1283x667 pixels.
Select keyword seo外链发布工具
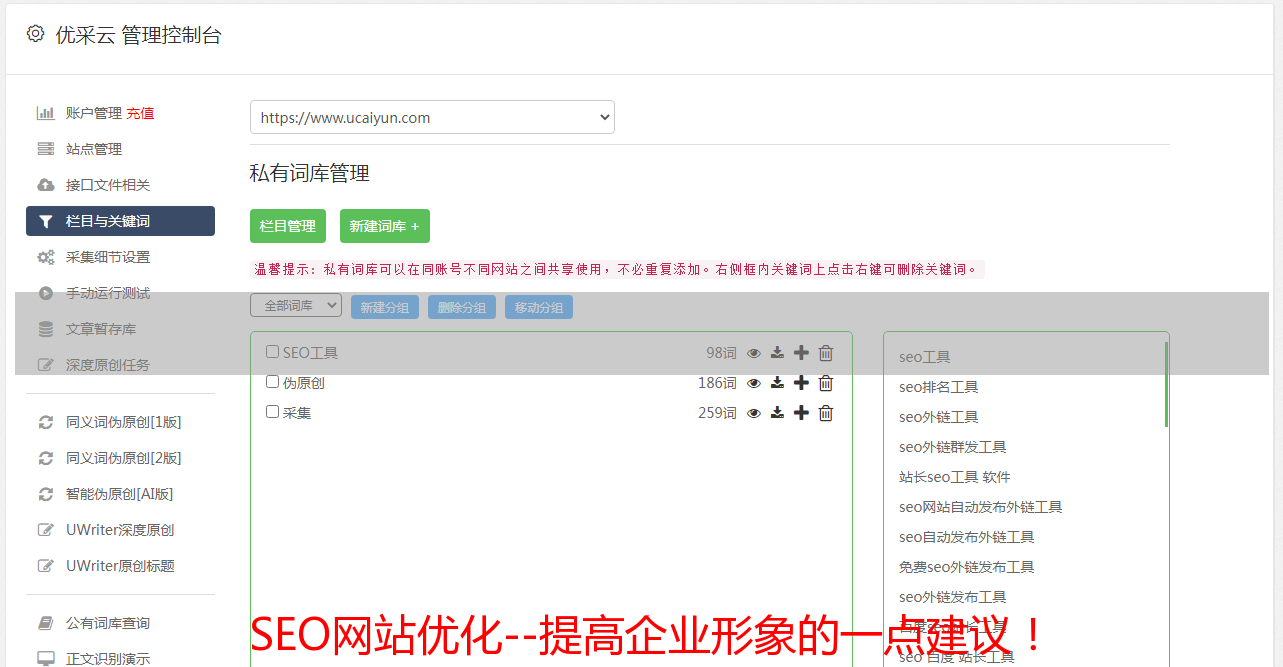point(952,597)
